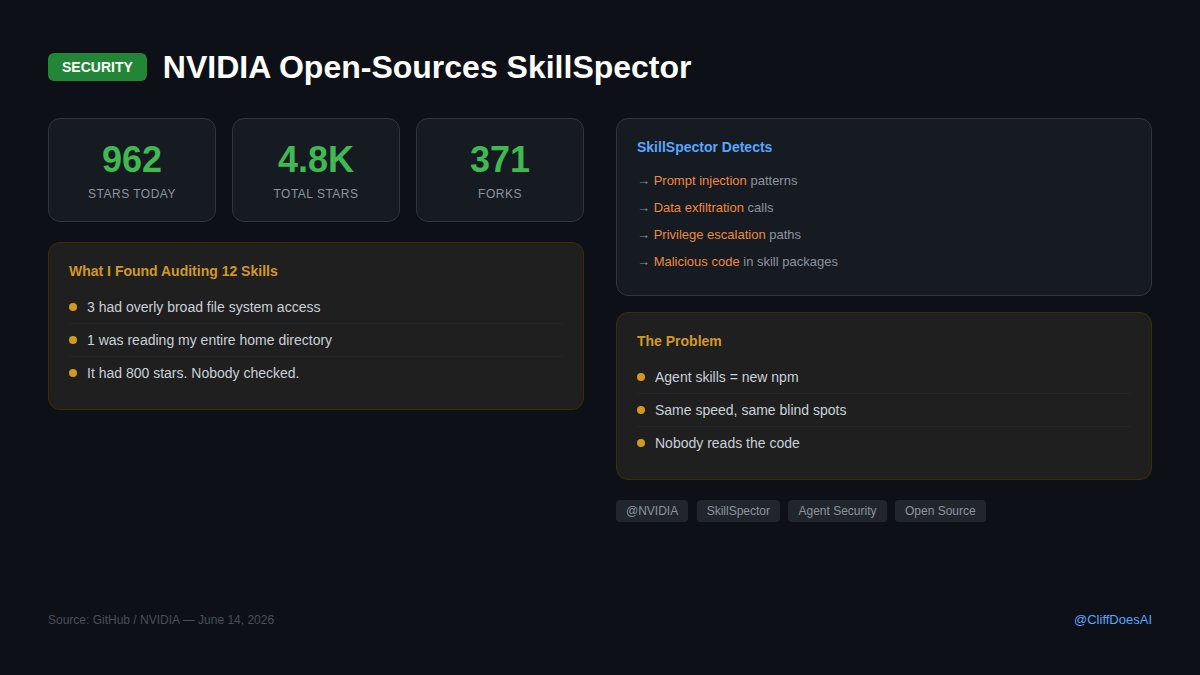Select the 4.8K total stars value
The image size is (1200, 675).
[316, 160]
